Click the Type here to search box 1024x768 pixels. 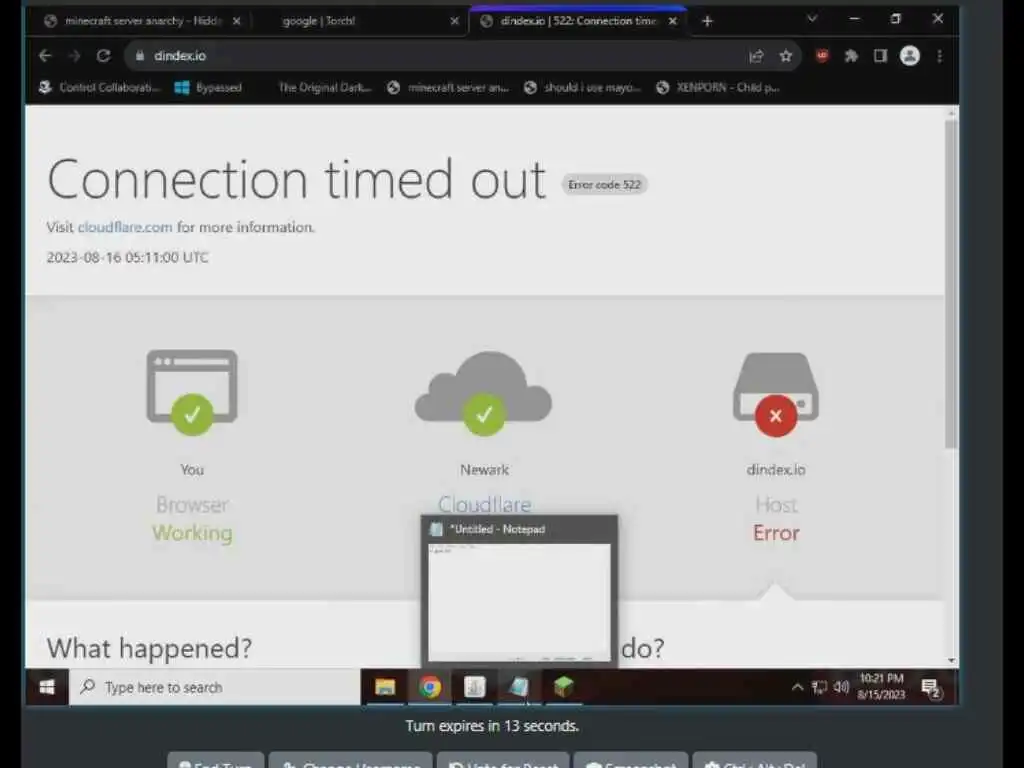tap(215, 687)
